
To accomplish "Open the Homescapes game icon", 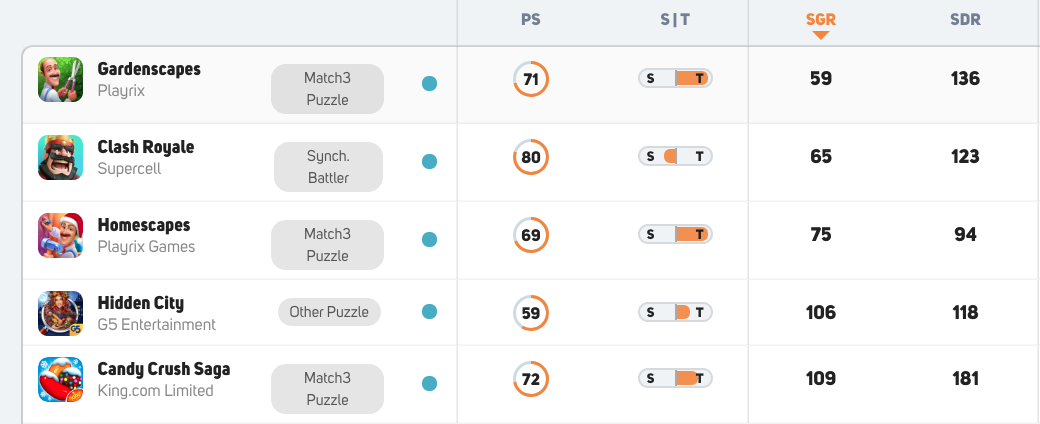I will click(60, 235).
